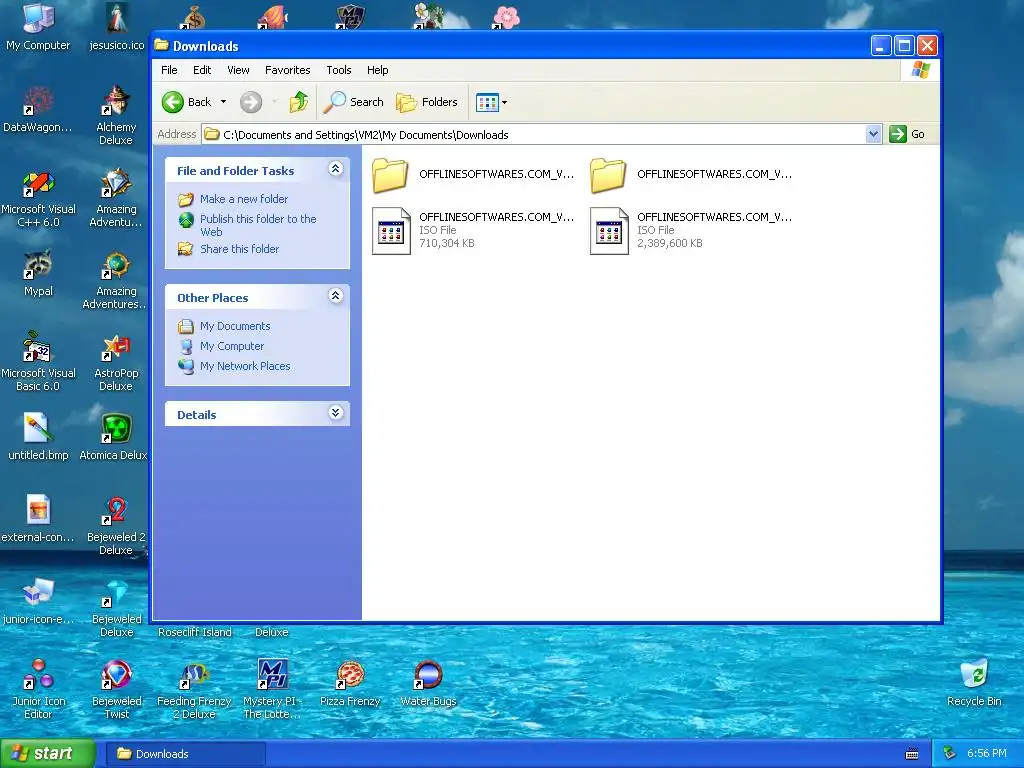Click the Downloads taskbar button
Viewport: 1024px width, 768px height.
185,754
